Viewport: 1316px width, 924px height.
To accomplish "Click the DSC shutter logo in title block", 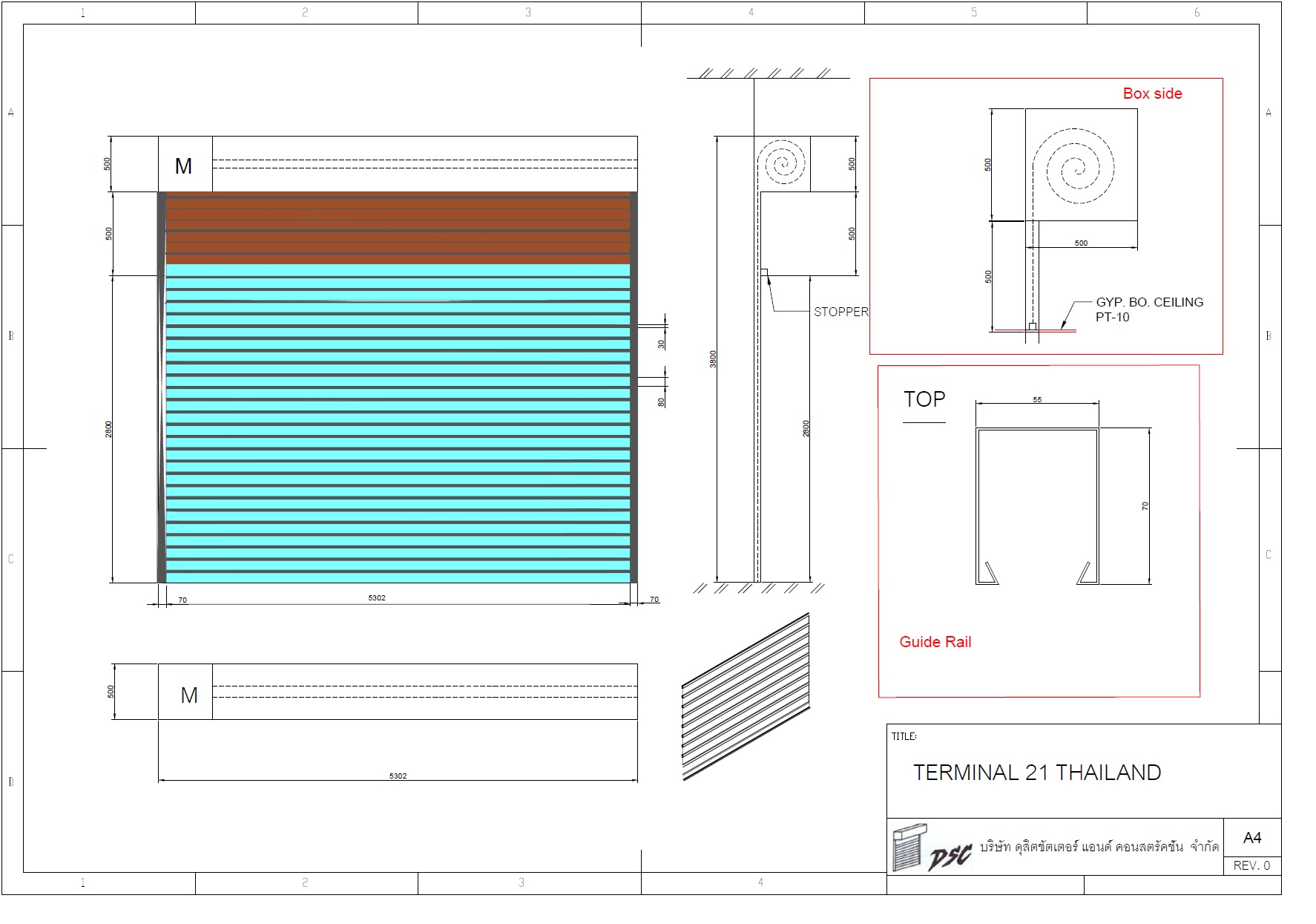I will [x=930, y=848].
